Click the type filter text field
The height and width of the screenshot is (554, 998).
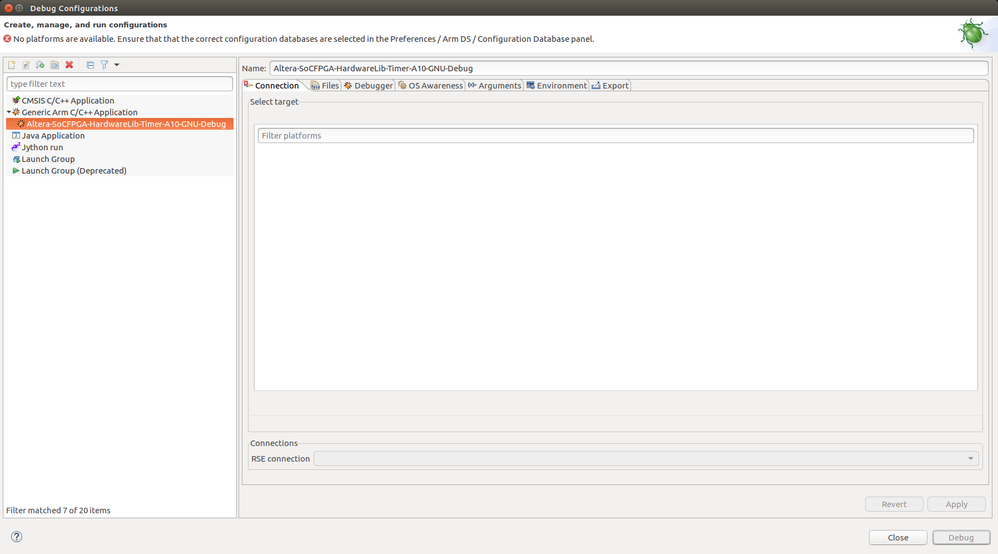(120, 84)
